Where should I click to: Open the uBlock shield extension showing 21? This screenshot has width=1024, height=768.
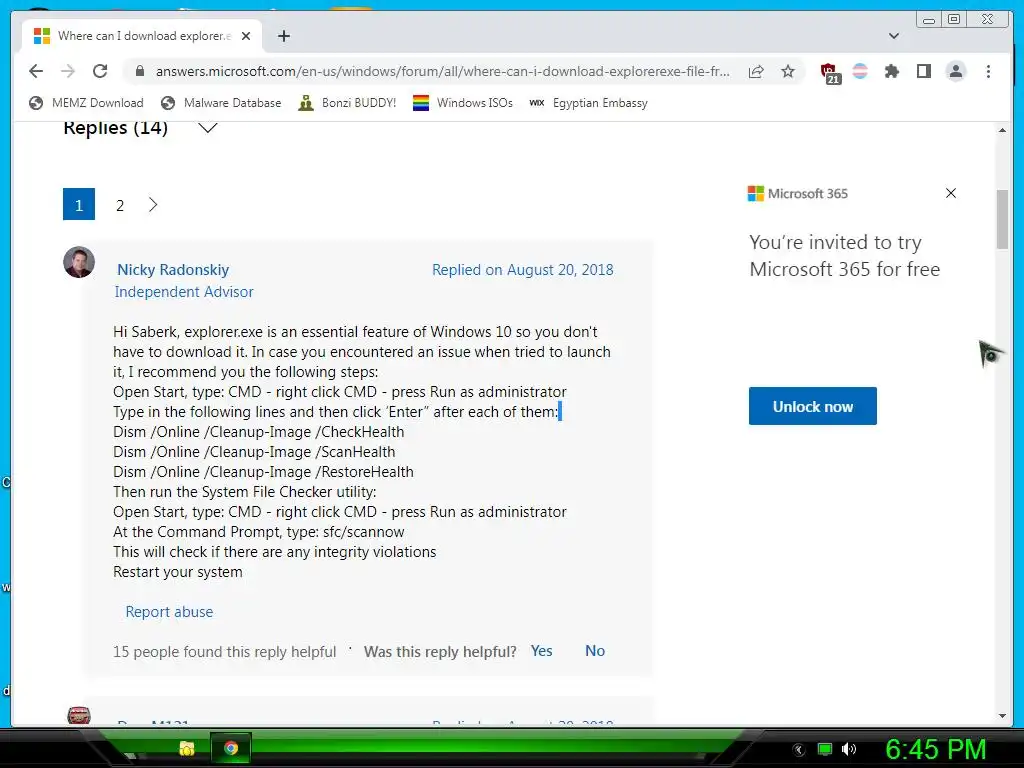[x=830, y=72]
